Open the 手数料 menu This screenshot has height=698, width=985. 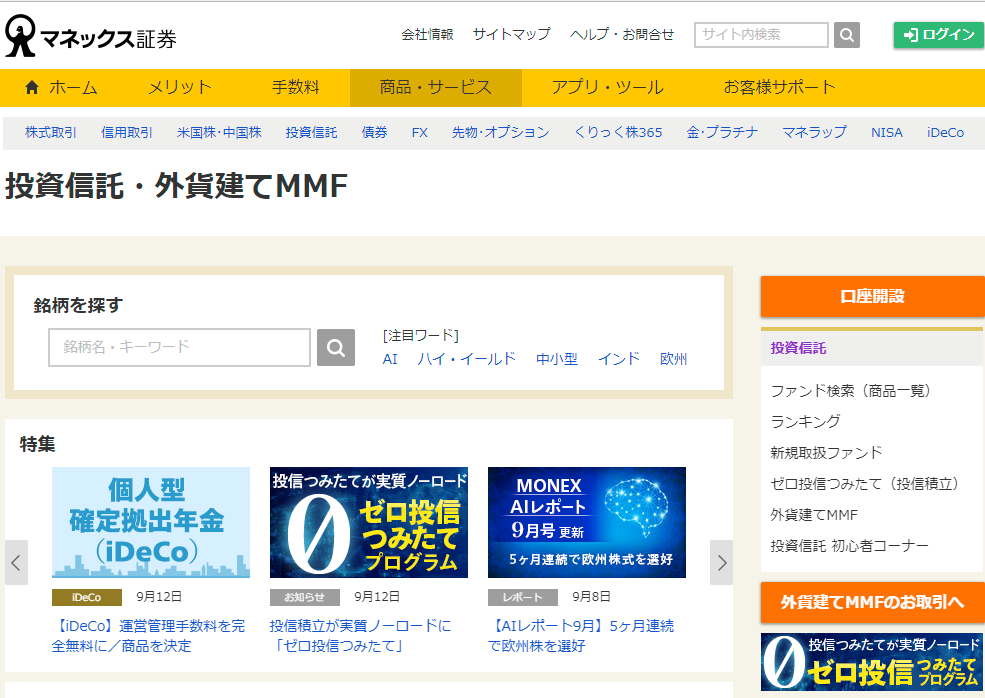click(295, 87)
